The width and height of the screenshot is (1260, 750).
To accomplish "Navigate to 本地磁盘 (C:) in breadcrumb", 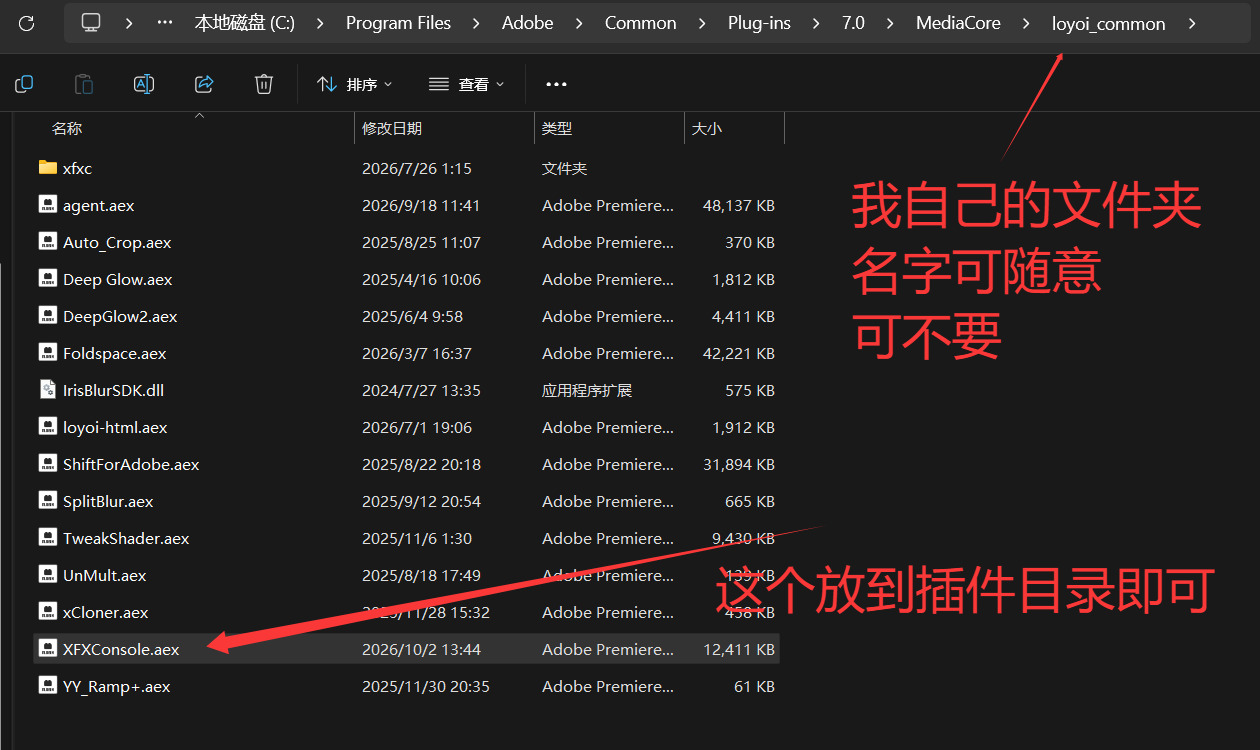I will 244,23.
